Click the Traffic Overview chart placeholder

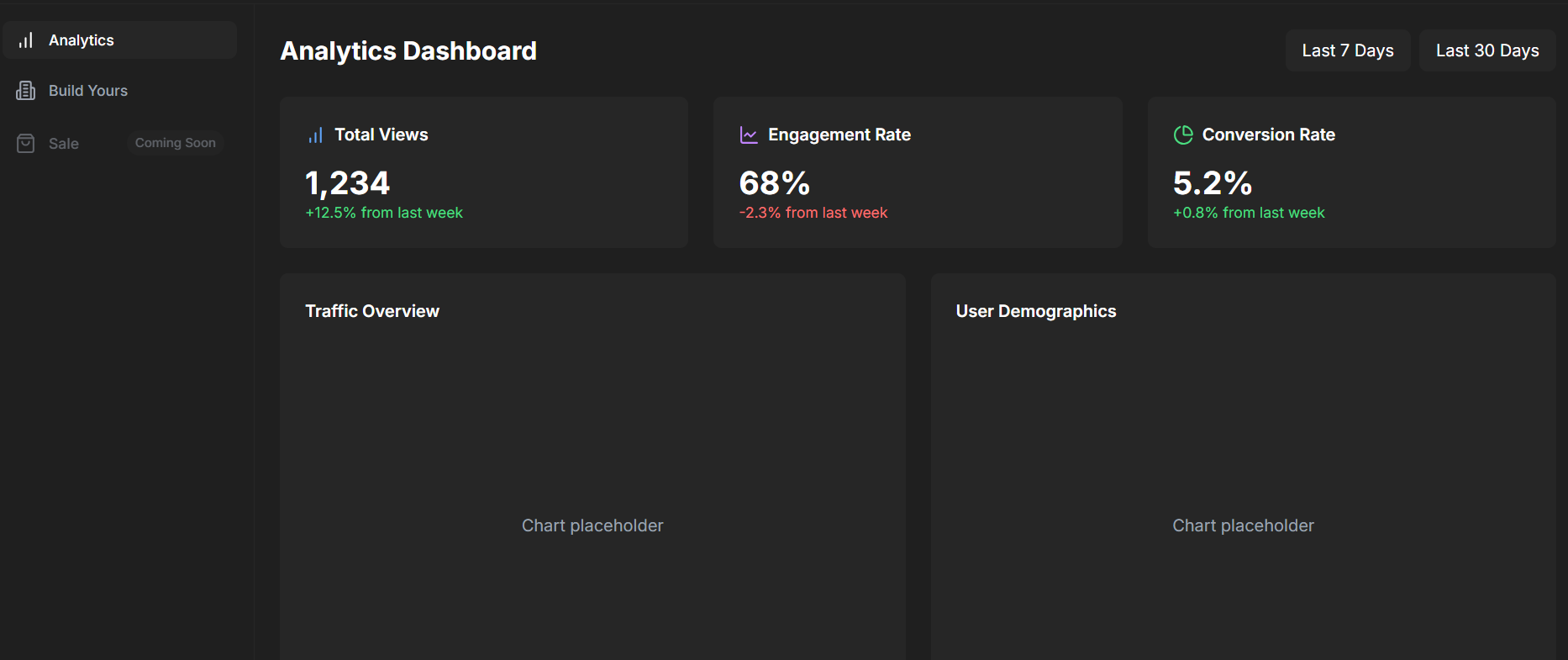point(592,525)
